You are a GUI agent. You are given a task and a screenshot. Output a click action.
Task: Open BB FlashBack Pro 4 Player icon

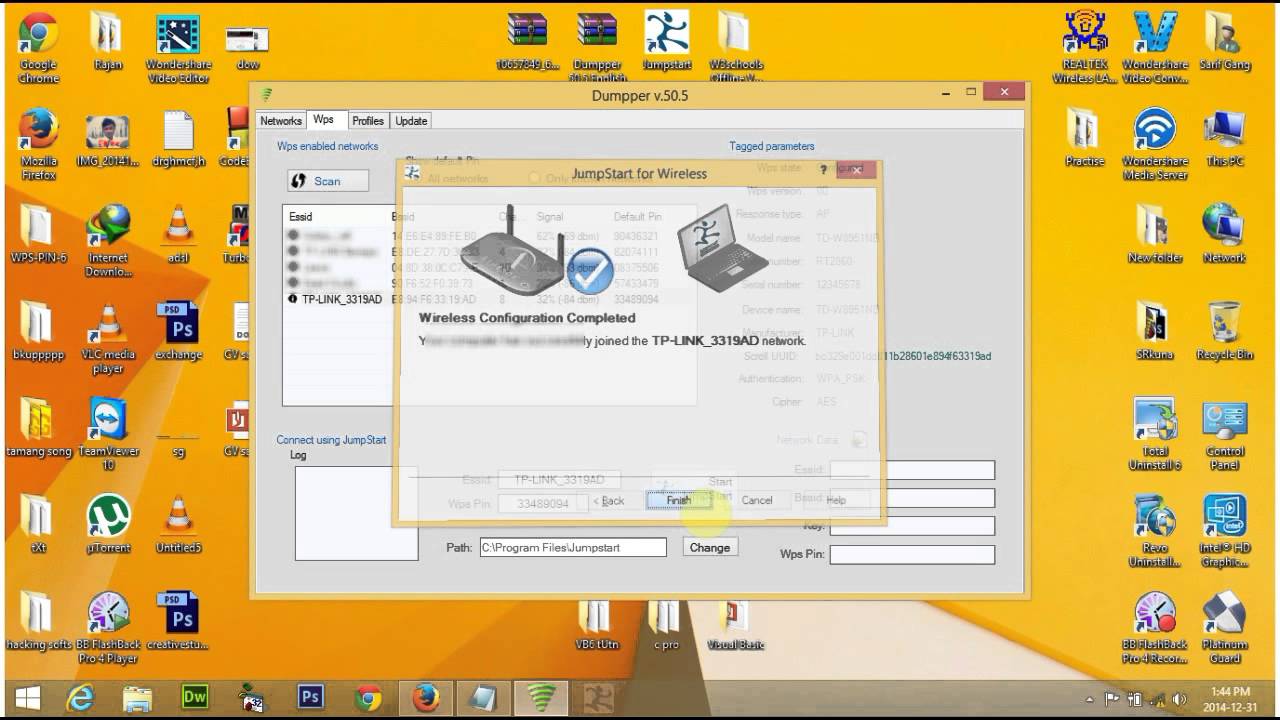[x=108, y=629]
